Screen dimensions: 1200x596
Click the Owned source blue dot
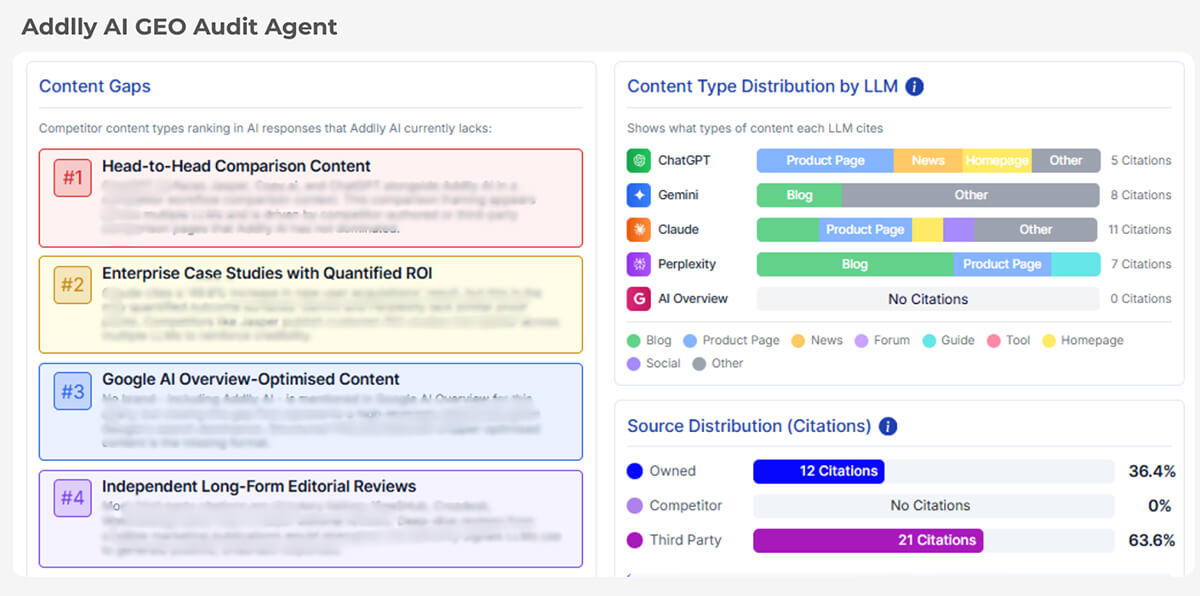tap(635, 471)
